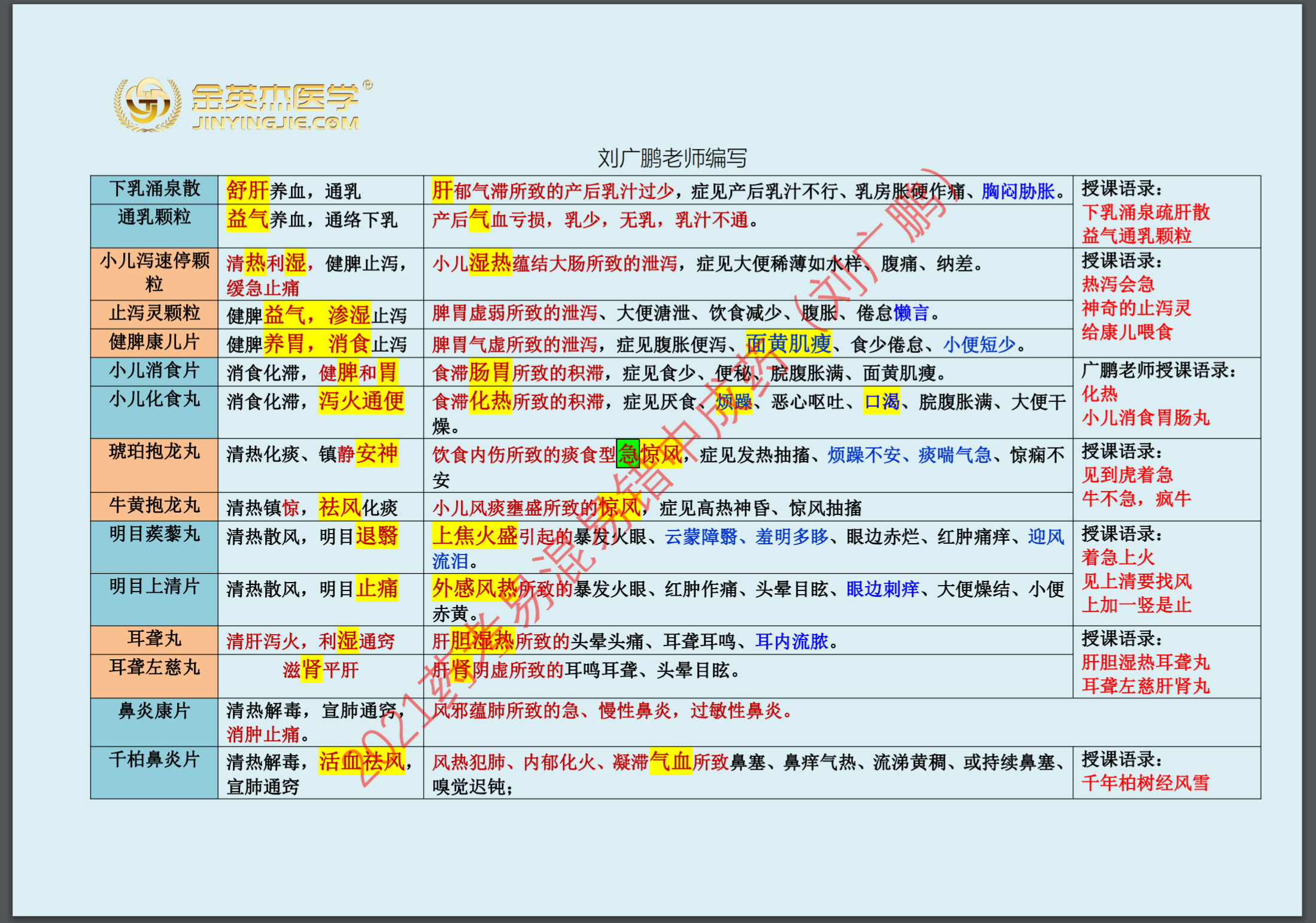This screenshot has width=1316, height=923.
Task: Click the highlighted blue text 口渴
Action: point(882,401)
